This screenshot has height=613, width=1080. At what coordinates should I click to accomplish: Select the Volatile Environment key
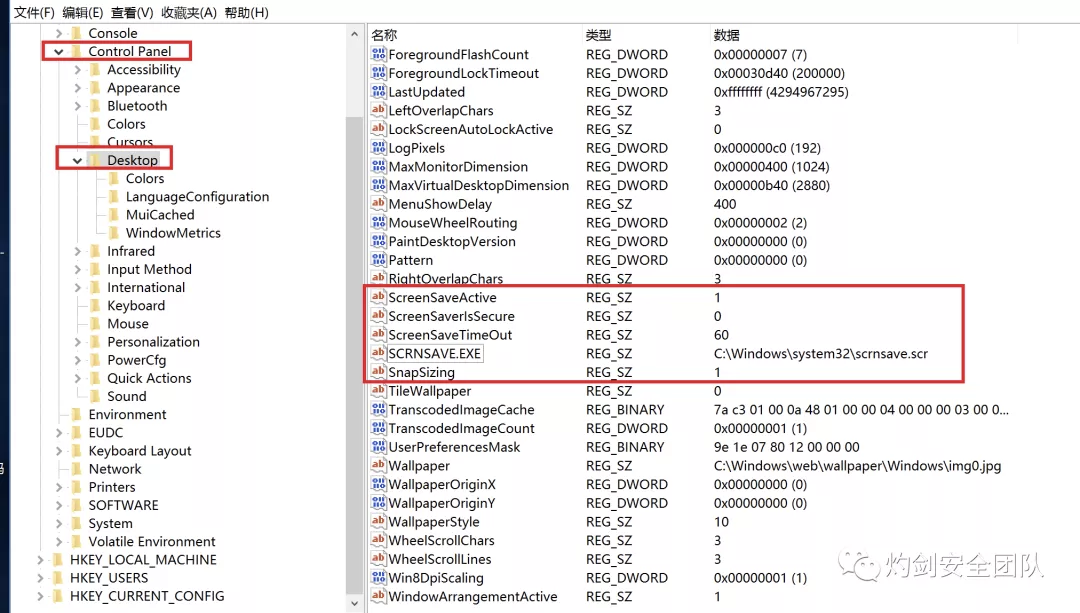coord(152,541)
